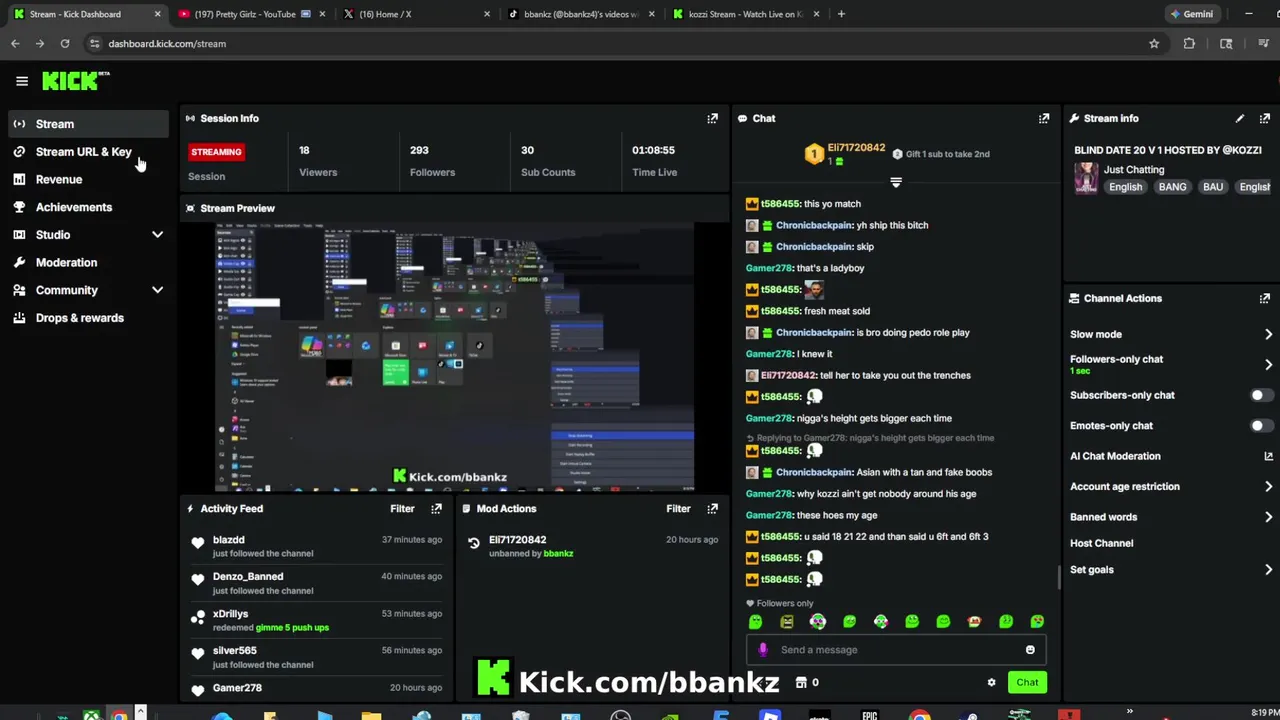The width and height of the screenshot is (1280, 720).
Task: Click the chat scrollbar
Action: pos(1059,578)
